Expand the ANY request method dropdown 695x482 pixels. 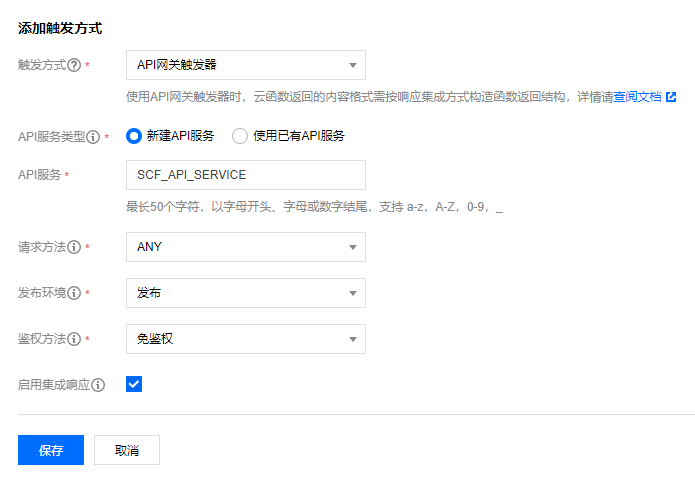coord(245,247)
